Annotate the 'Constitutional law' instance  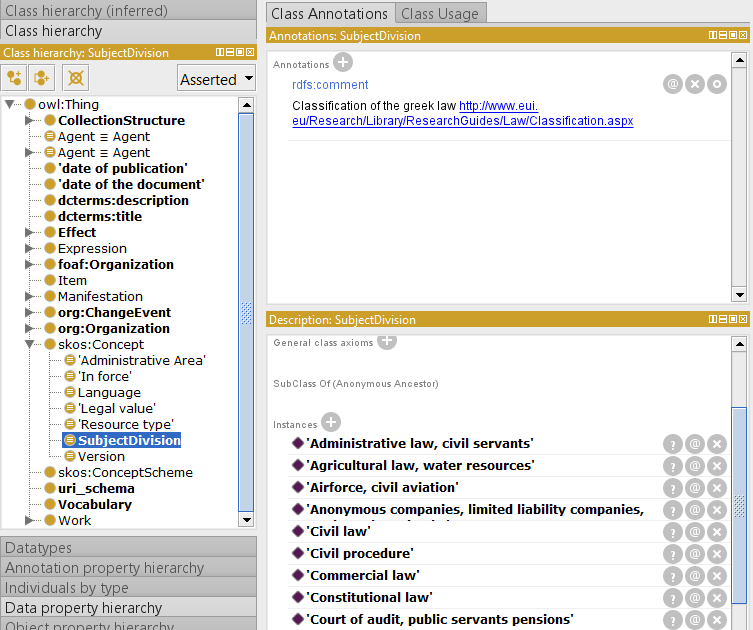coord(694,598)
